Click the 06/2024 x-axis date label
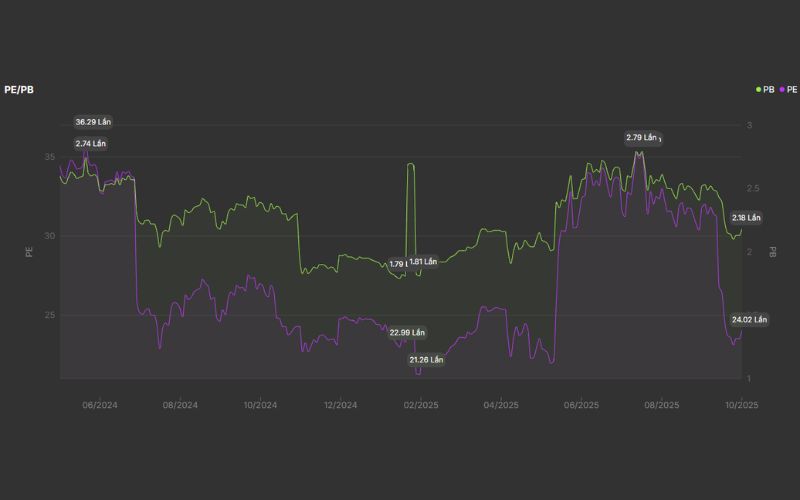The width and height of the screenshot is (800, 500). (100, 405)
